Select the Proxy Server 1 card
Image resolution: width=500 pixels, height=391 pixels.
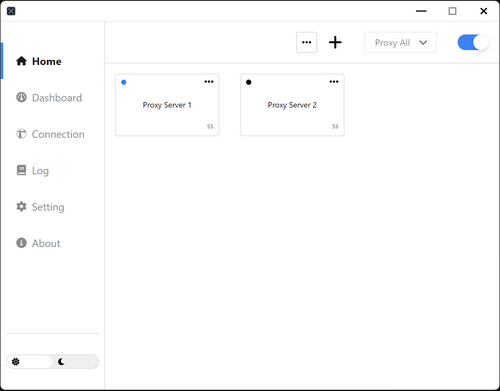pos(167,105)
